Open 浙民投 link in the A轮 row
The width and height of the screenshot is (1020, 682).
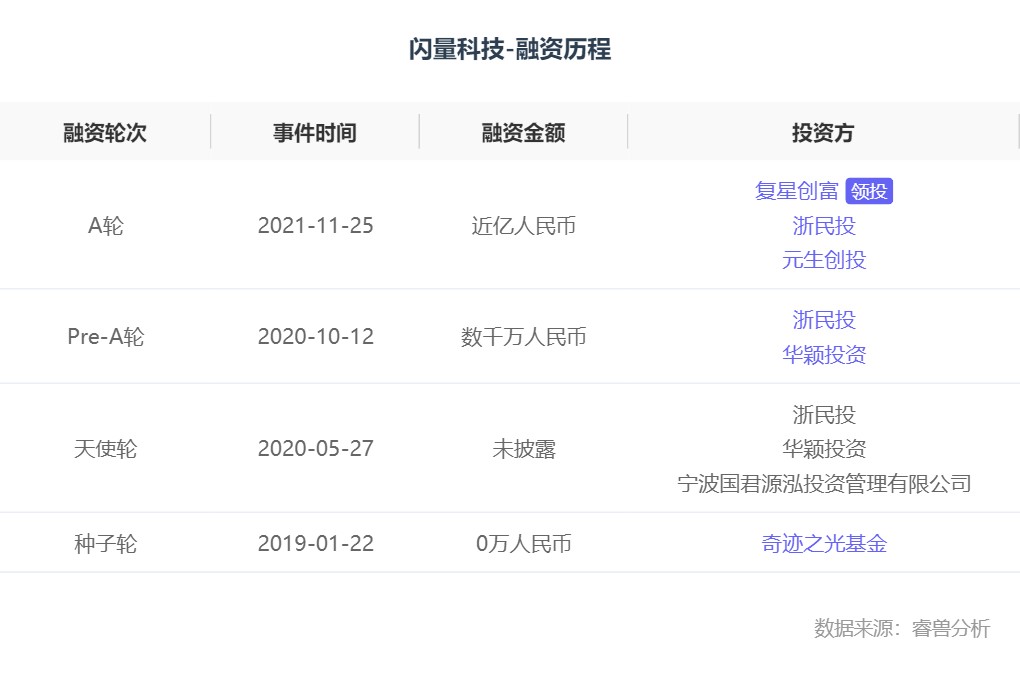(824, 226)
